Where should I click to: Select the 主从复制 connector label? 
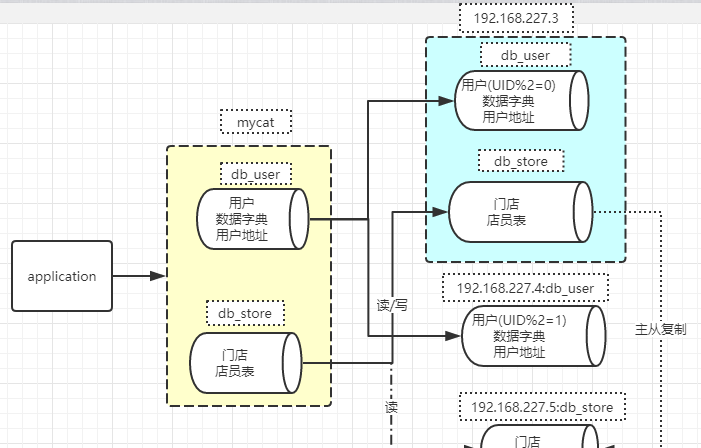pyautogui.click(x=660, y=329)
